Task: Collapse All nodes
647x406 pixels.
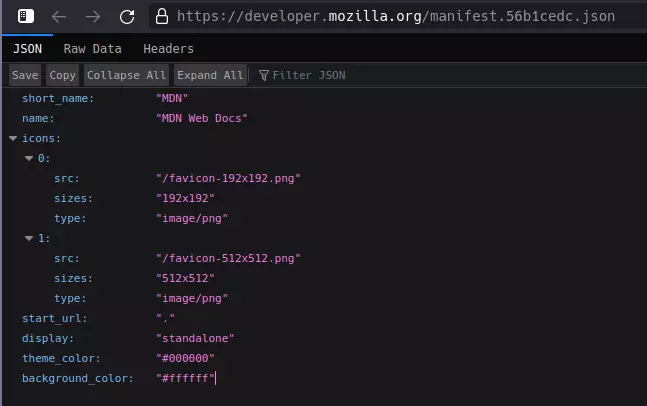Action: (126, 75)
